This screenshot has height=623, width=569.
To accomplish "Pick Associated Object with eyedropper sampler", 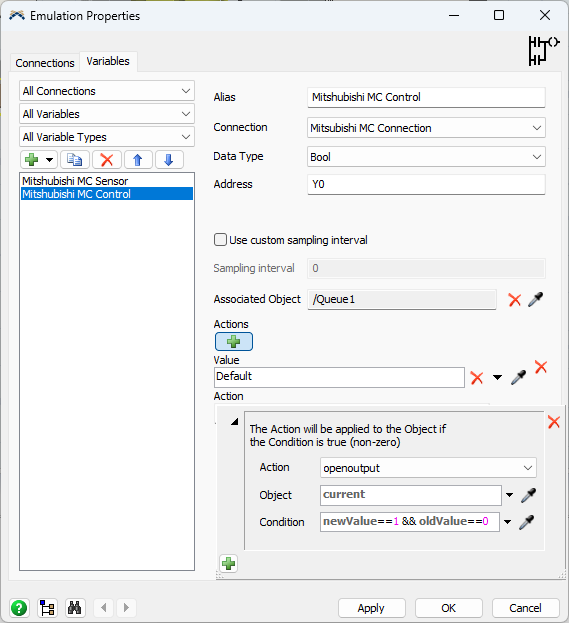I will point(535,300).
